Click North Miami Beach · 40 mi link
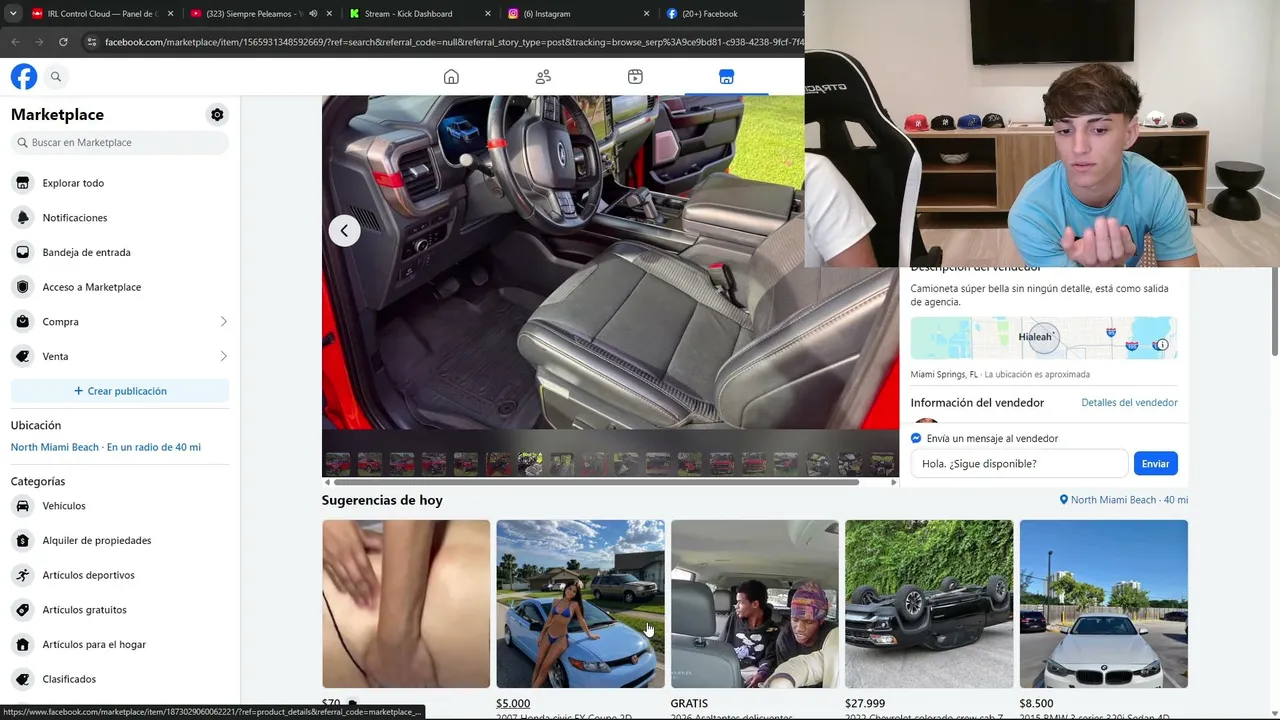1280x720 pixels. tap(1124, 500)
